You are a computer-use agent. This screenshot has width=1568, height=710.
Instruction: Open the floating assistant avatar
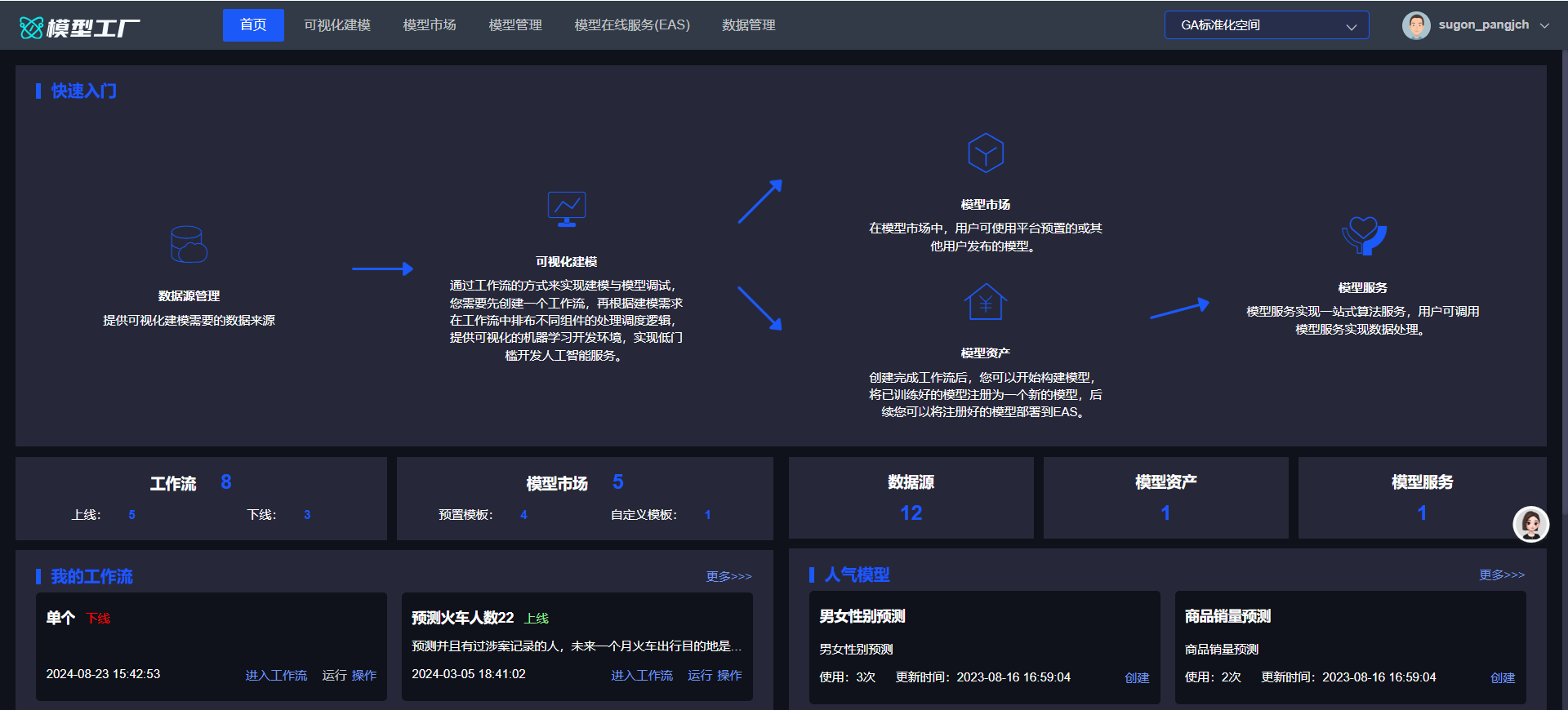coord(1530,524)
